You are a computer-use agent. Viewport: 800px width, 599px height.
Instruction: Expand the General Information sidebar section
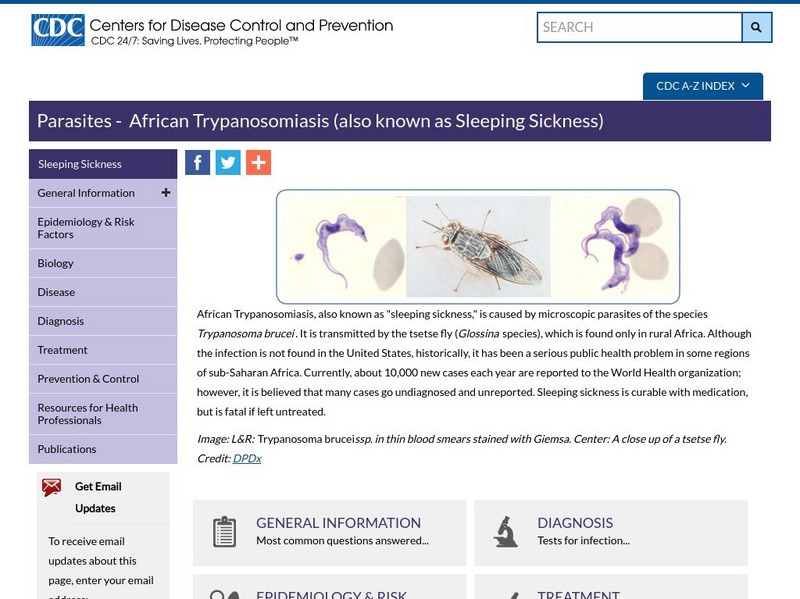coord(166,193)
